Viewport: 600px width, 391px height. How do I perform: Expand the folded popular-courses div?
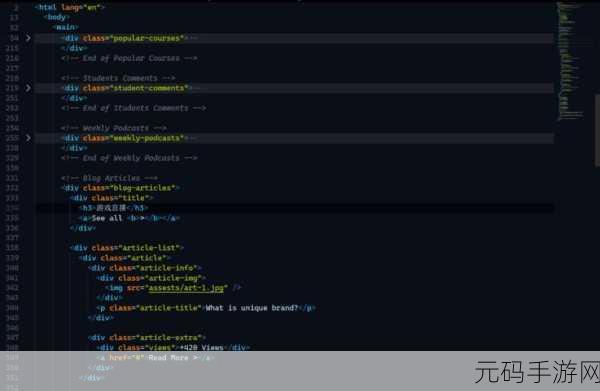tap(28, 38)
